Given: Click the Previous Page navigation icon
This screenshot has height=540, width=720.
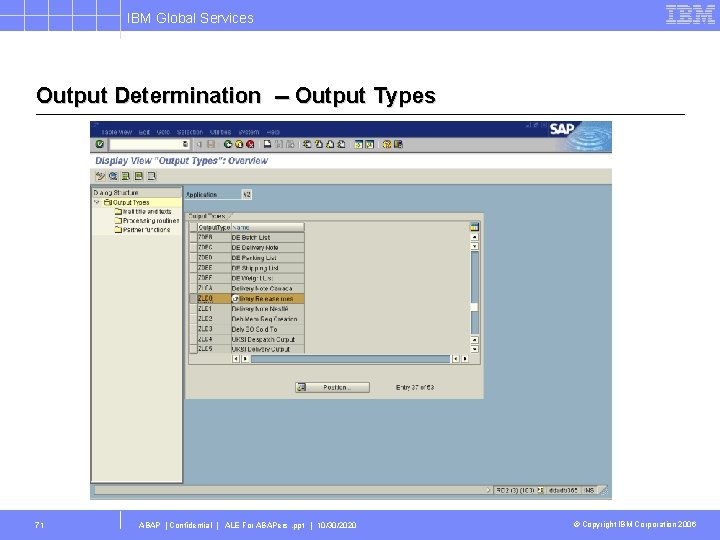Looking at the screenshot, I should [x=319, y=144].
